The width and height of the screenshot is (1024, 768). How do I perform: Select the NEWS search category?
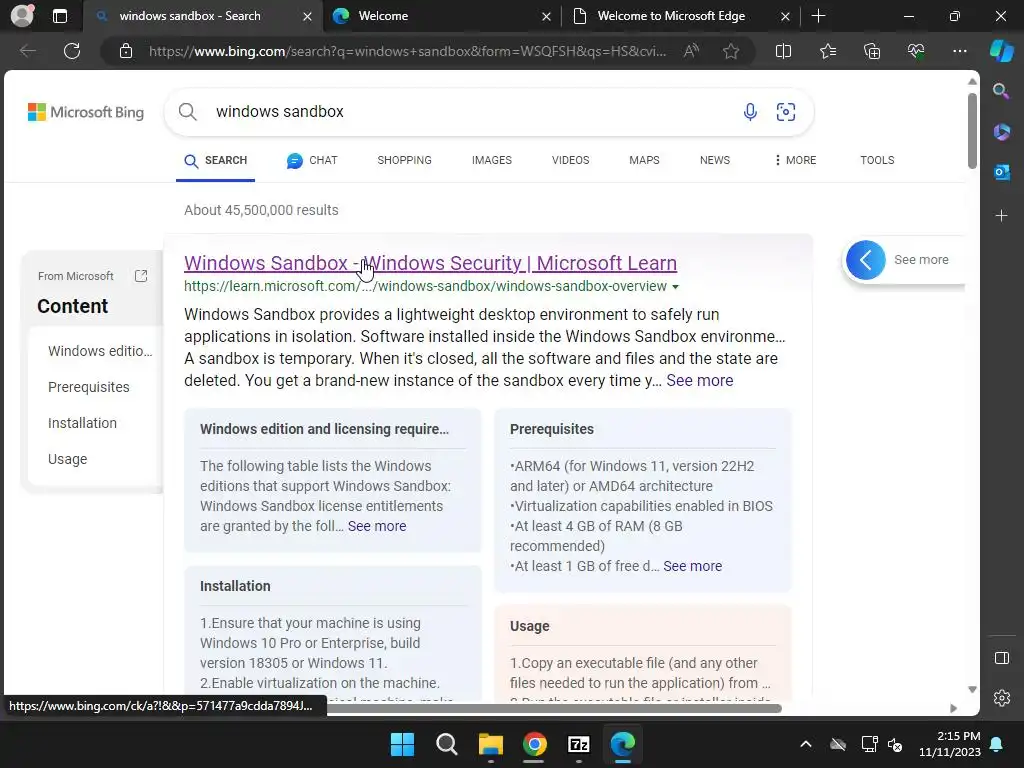[714, 161]
